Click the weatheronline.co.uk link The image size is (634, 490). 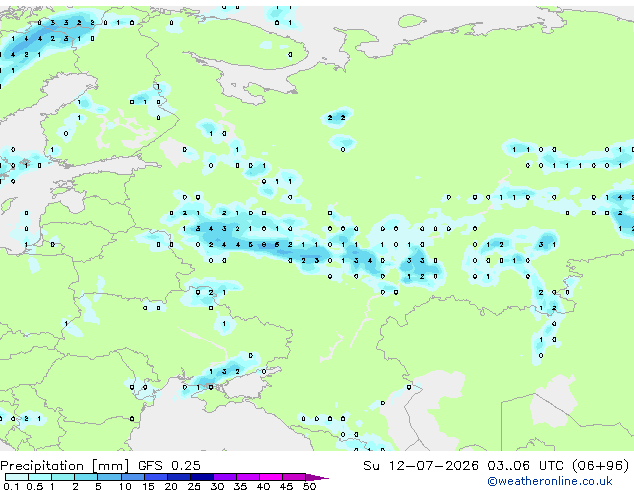[x=550, y=481]
